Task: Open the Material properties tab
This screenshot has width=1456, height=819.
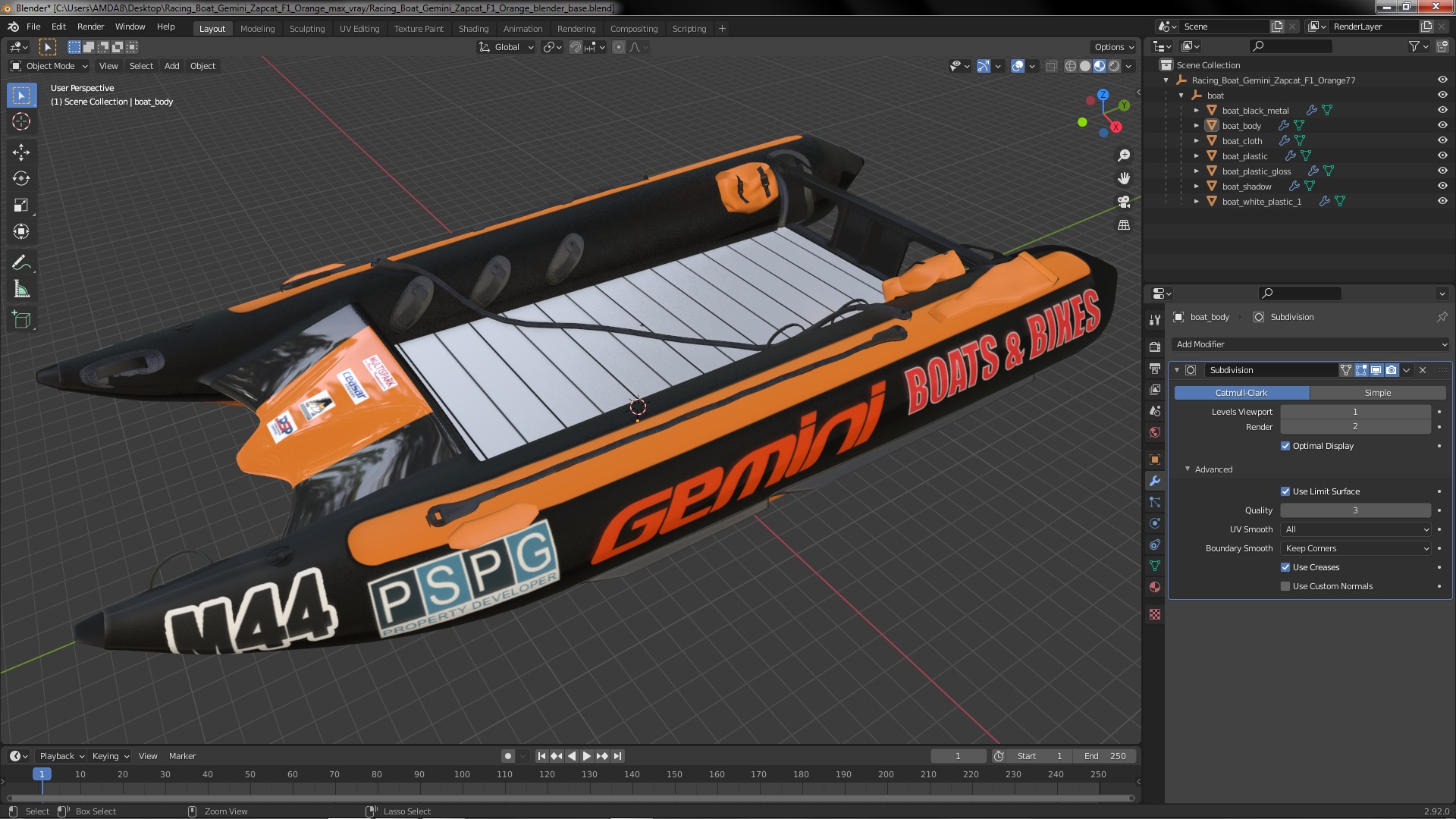Action: tap(1155, 587)
